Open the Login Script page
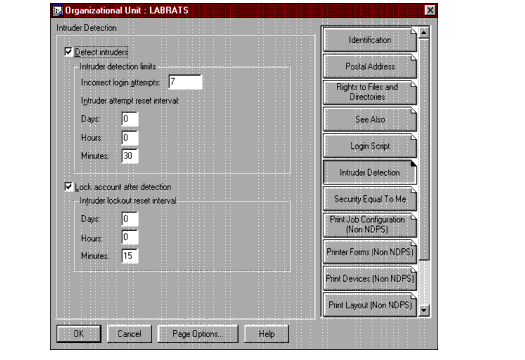This screenshot has height=360, width=525. pyautogui.click(x=370, y=146)
